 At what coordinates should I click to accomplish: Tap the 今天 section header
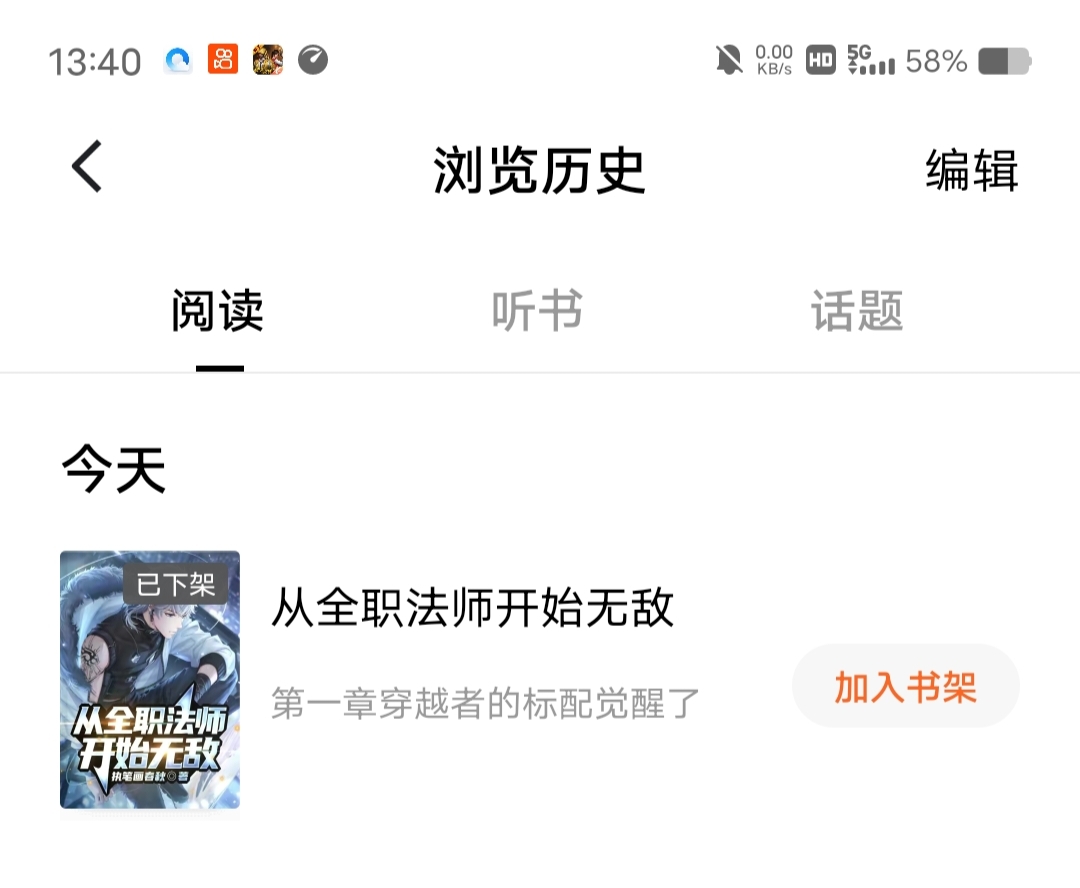(114, 468)
